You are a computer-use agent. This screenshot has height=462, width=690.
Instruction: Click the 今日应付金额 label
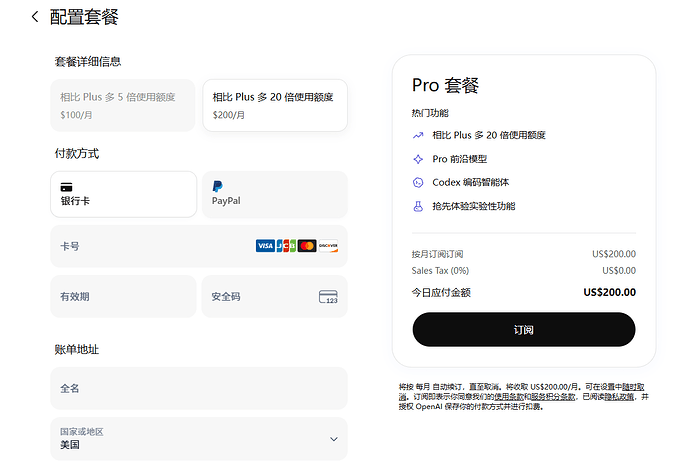441,293
